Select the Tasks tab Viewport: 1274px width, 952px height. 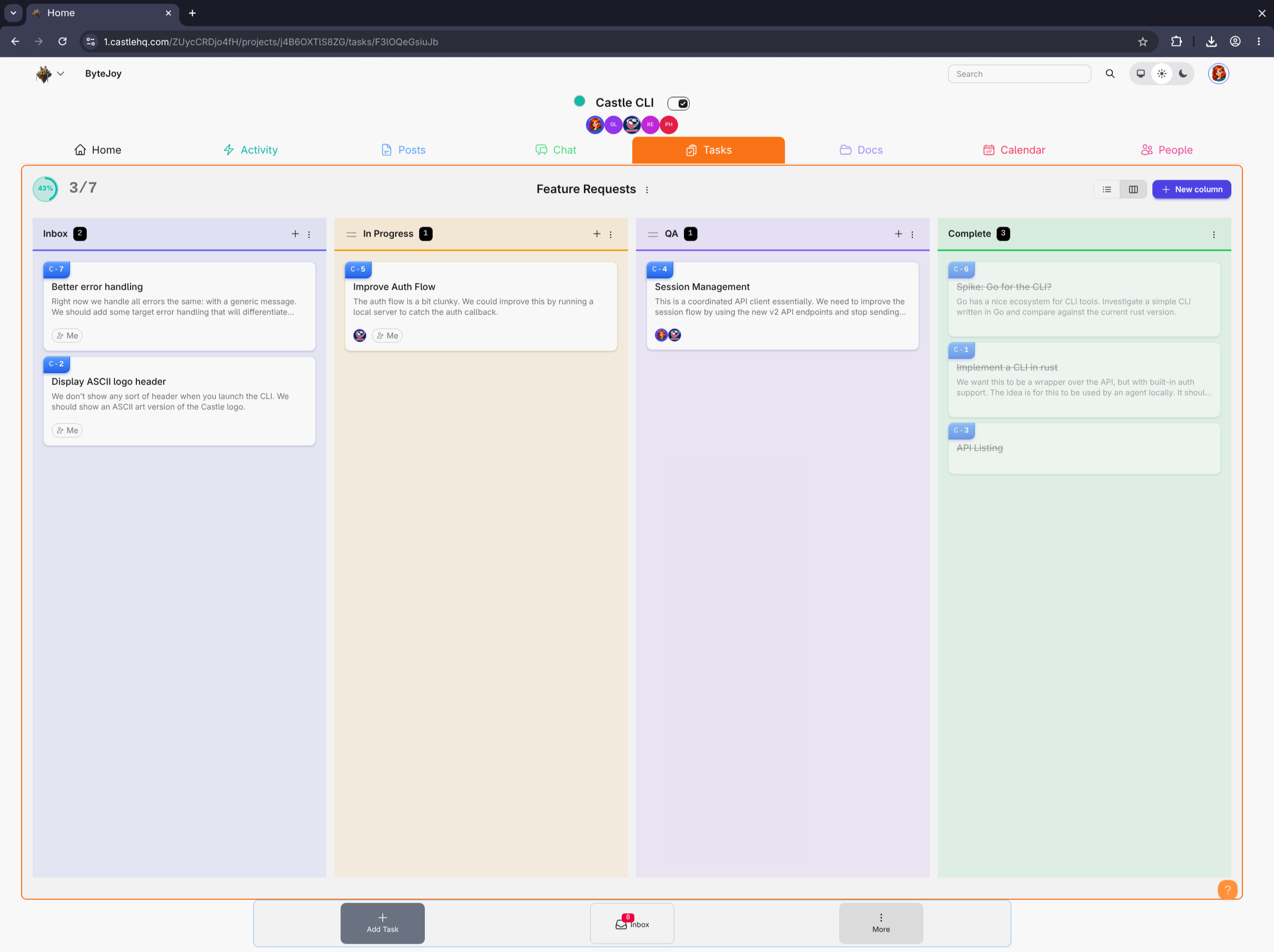708,150
